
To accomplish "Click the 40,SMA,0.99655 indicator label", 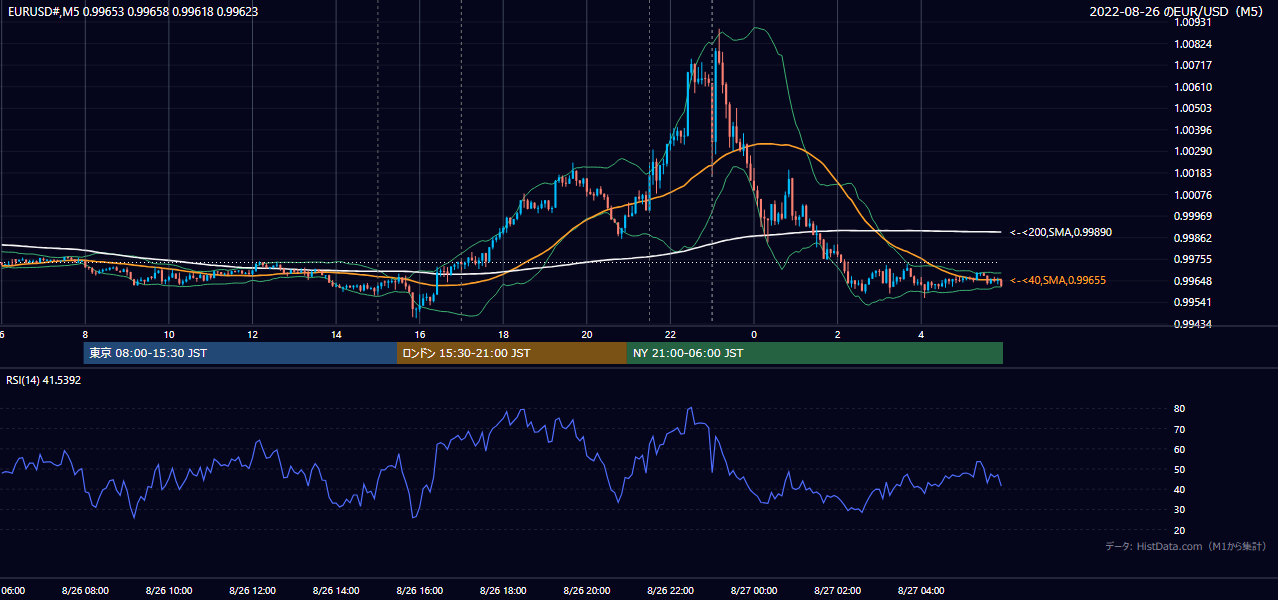I will pos(1058,281).
